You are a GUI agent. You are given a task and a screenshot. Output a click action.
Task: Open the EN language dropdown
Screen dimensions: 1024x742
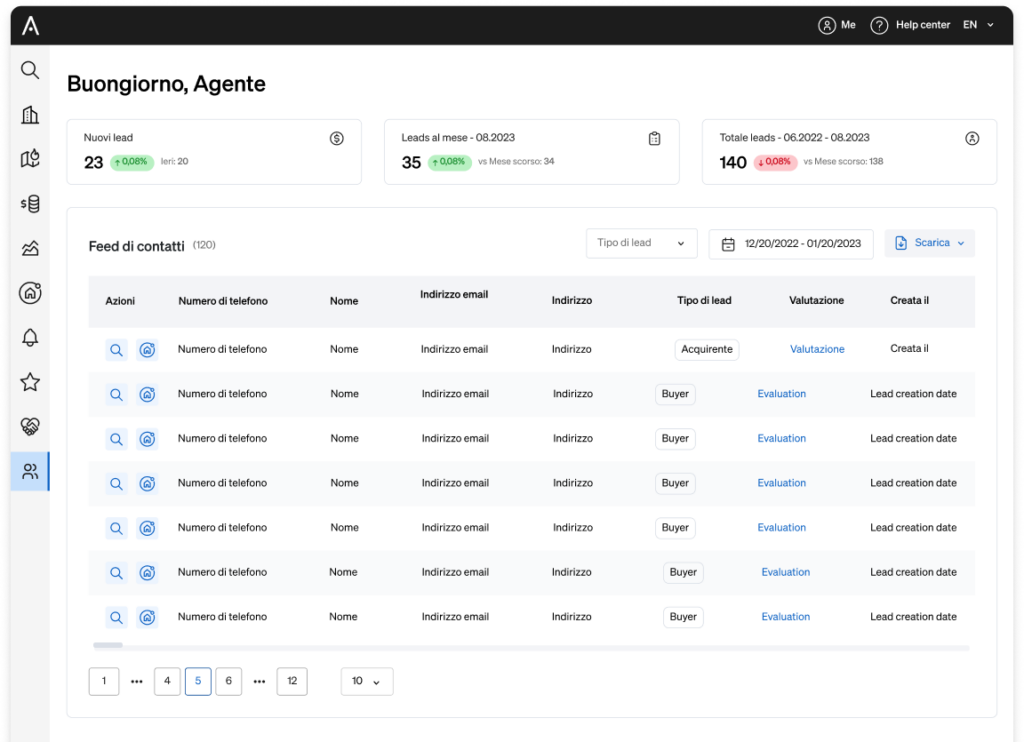tap(978, 25)
